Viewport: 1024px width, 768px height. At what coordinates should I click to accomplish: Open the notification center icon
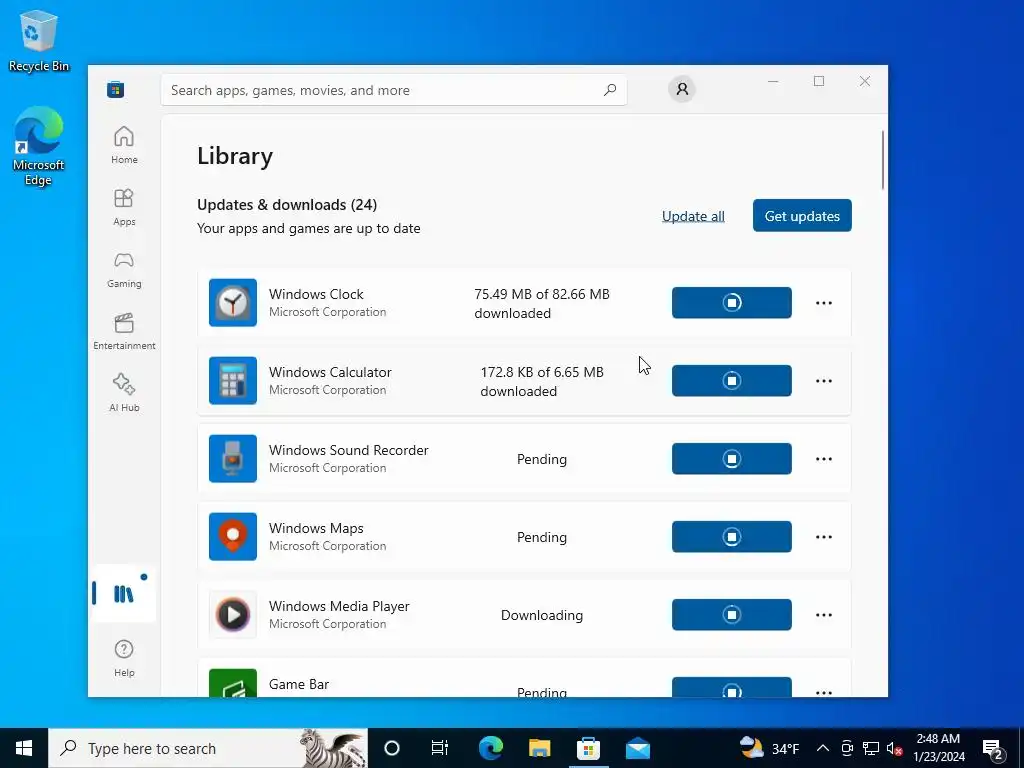pos(993,748)
